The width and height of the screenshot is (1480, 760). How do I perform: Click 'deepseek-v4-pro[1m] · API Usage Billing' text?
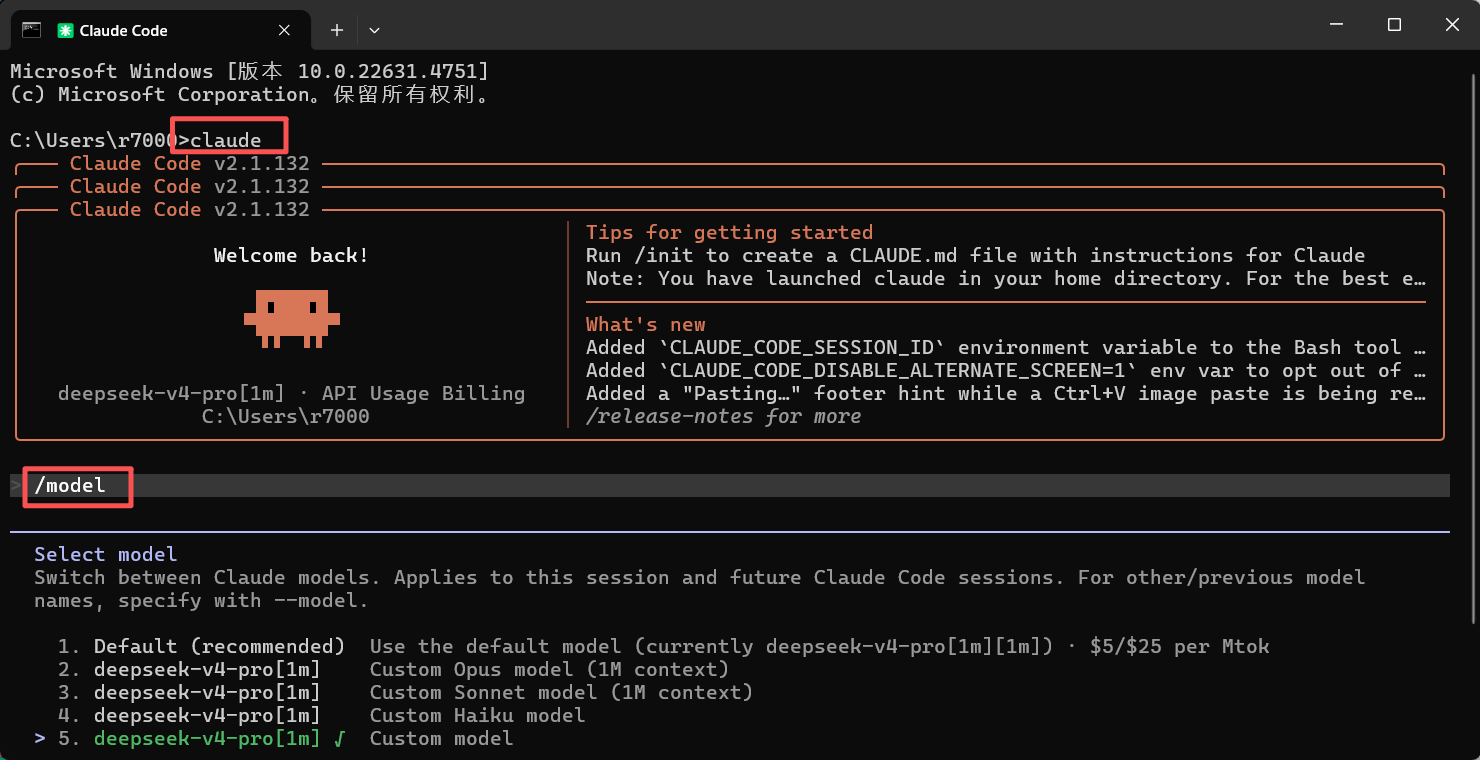(291, 394)
